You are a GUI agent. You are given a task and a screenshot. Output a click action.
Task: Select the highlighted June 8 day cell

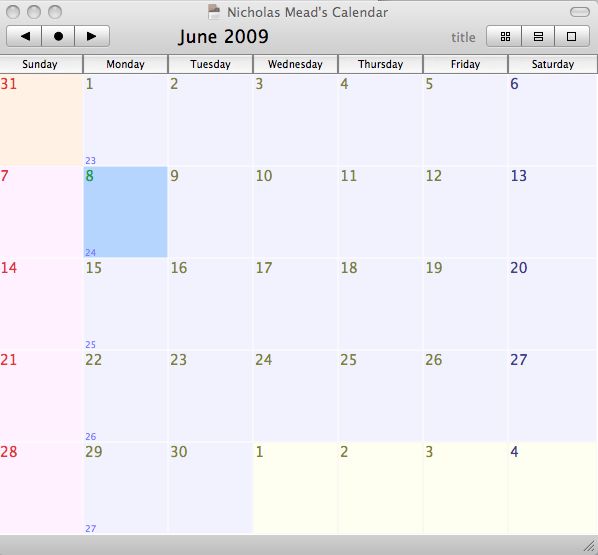pos(125,212)
